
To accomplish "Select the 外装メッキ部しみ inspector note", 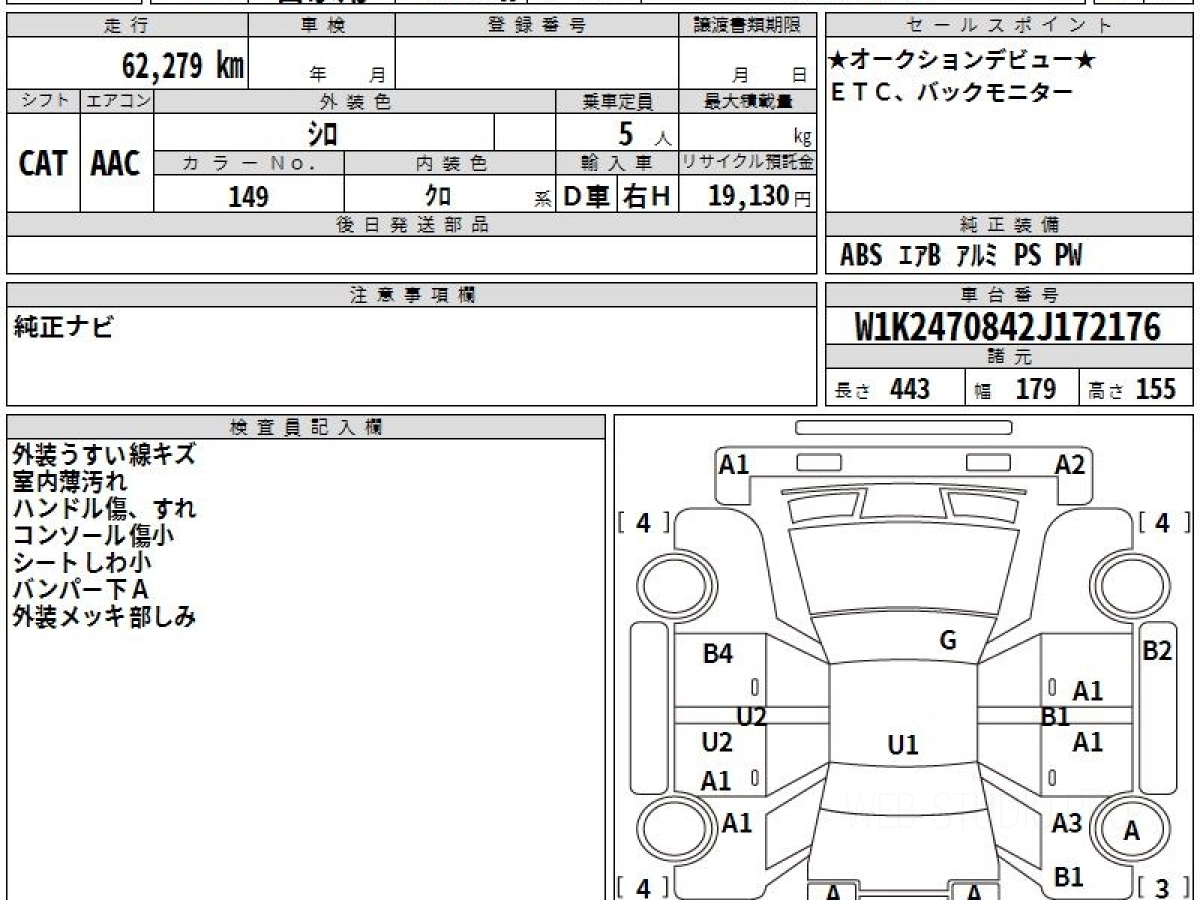I will click(104, 616).
